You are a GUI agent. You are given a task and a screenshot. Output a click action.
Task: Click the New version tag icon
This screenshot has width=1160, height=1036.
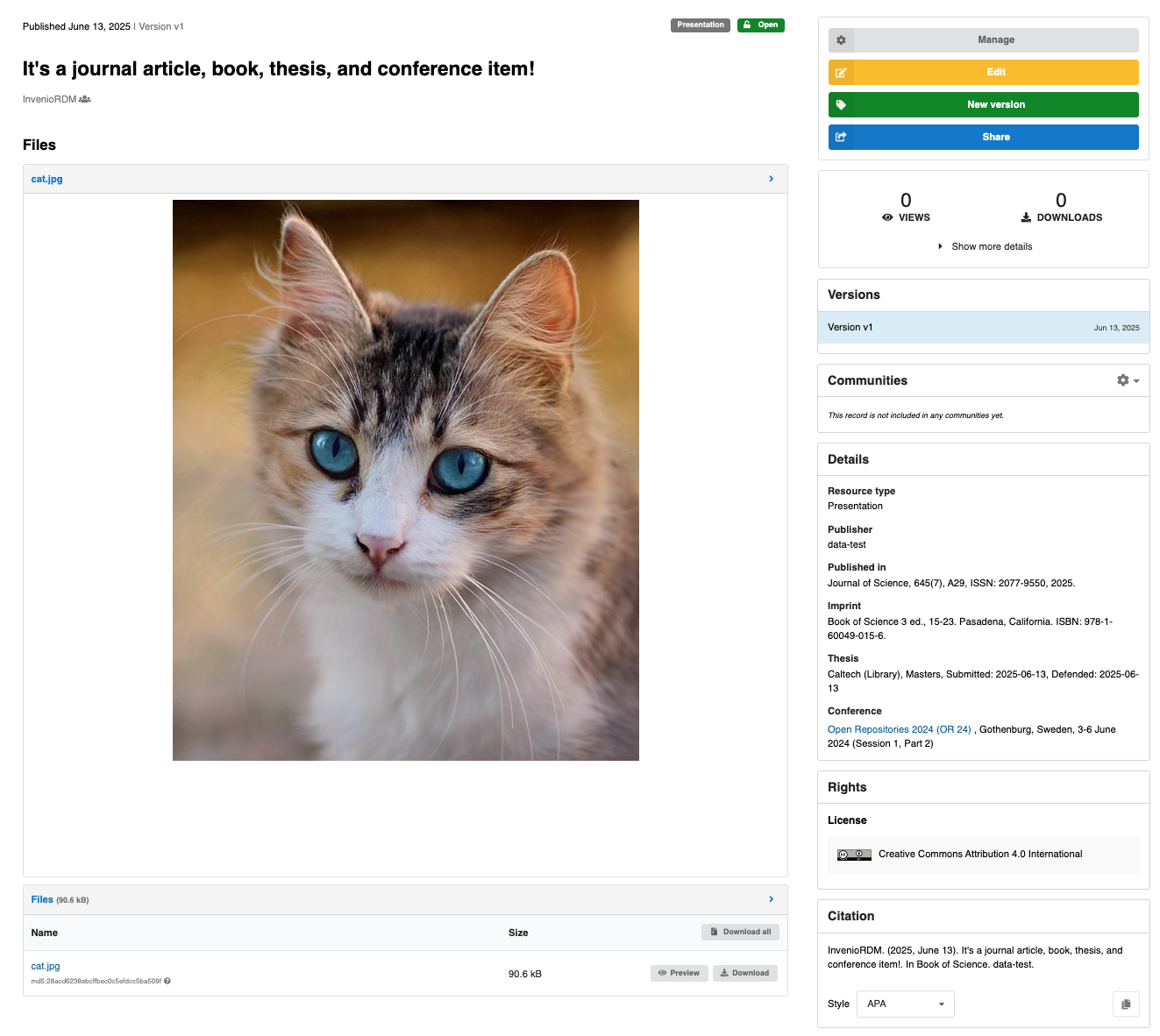(x=841, y=105)
